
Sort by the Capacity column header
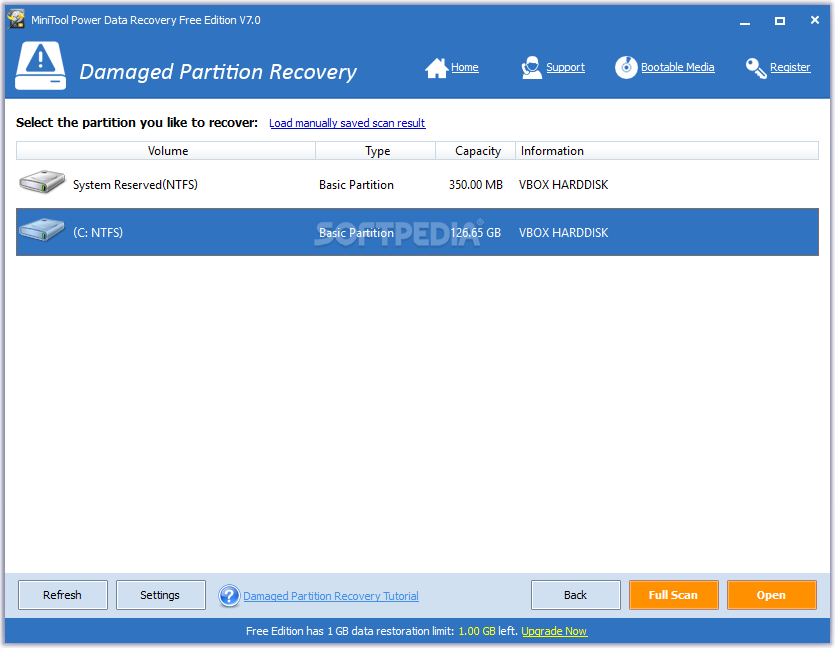476,151
